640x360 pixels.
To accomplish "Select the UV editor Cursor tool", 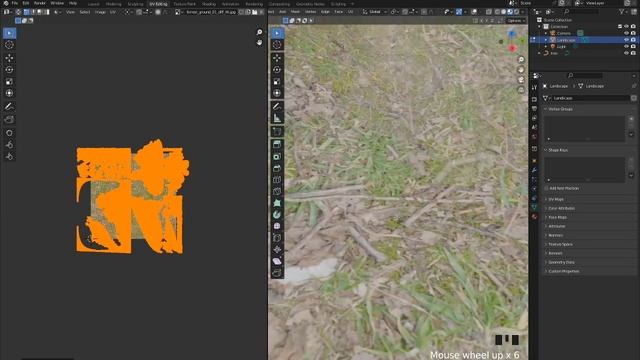I will point(9,45).
